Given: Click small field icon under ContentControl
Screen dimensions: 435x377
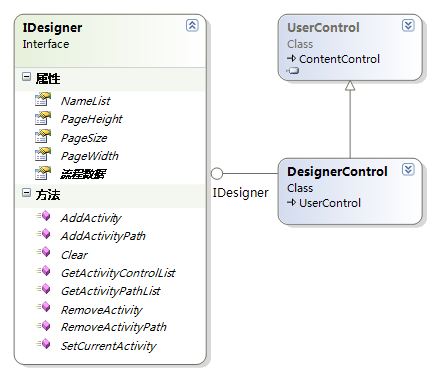Looking at the screenshot, I should [x=293, y=71].
